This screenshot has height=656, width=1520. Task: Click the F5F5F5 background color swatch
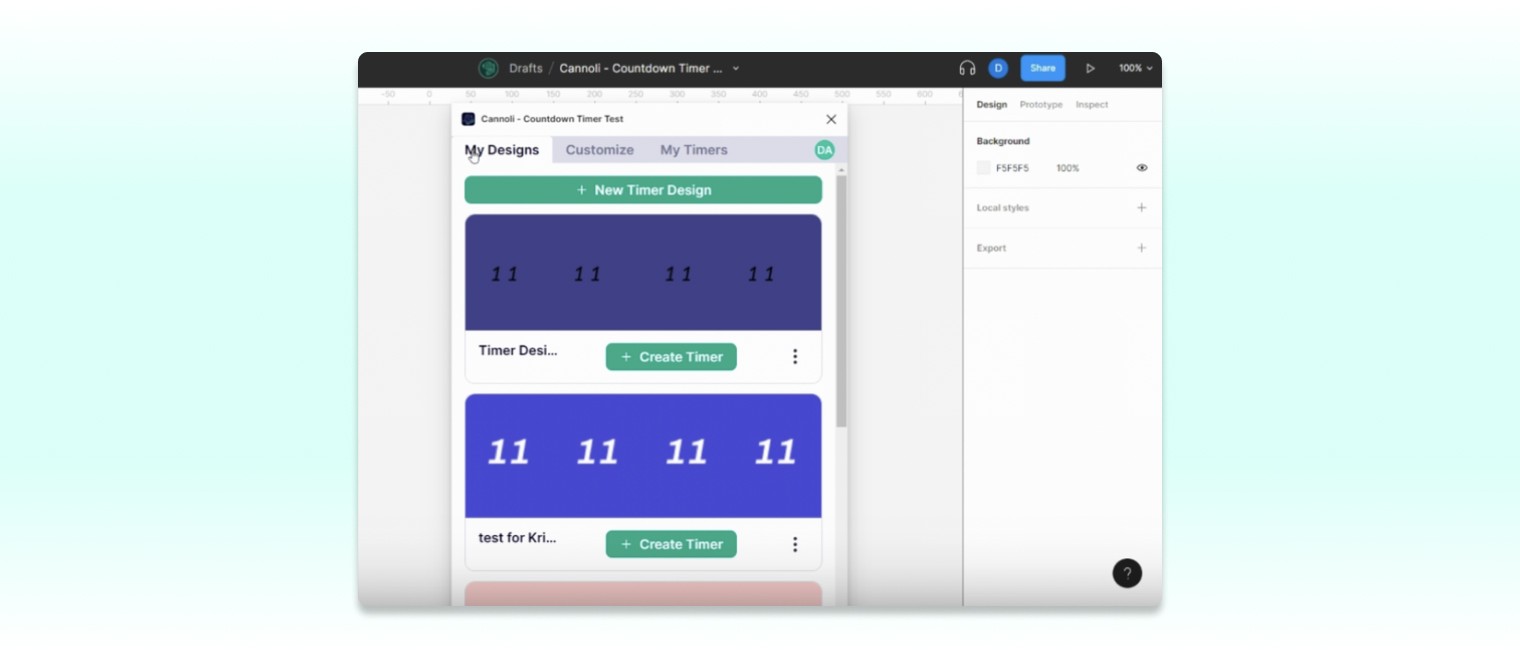[984, 168]
